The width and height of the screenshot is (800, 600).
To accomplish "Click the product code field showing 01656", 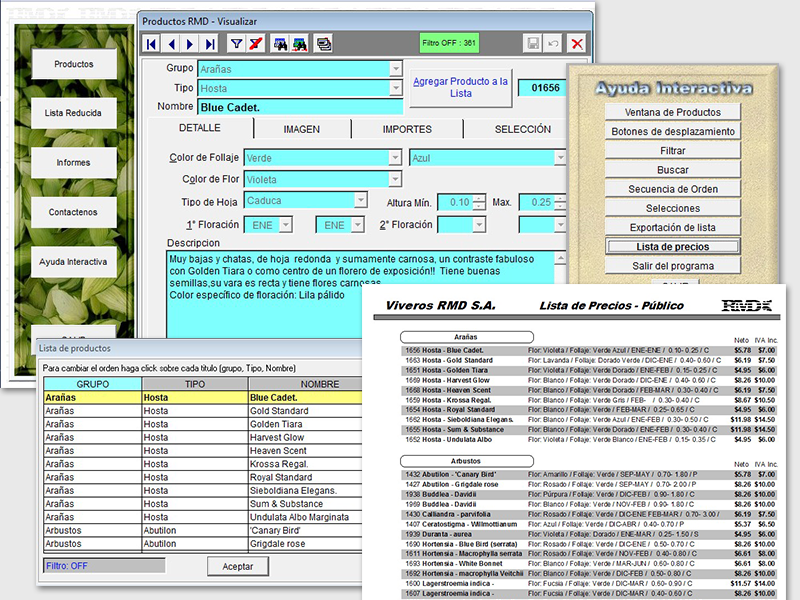I will click(542, 88).
